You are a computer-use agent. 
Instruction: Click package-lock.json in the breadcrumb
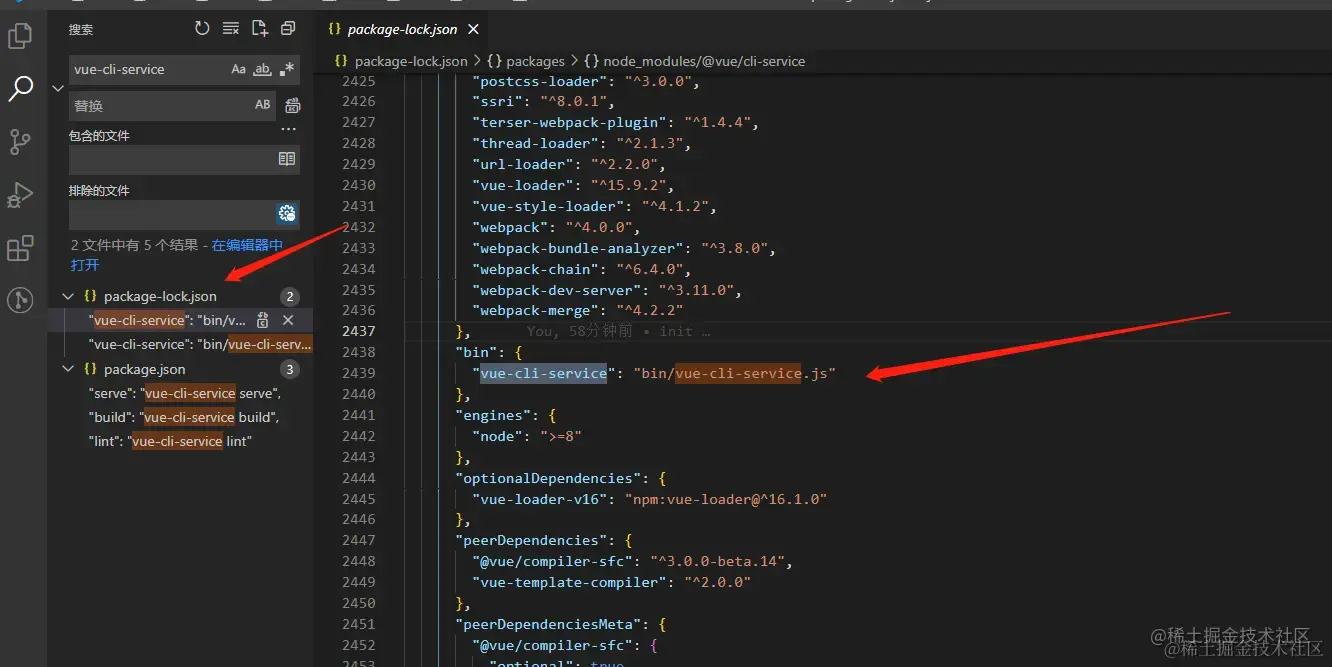point(411,61)
